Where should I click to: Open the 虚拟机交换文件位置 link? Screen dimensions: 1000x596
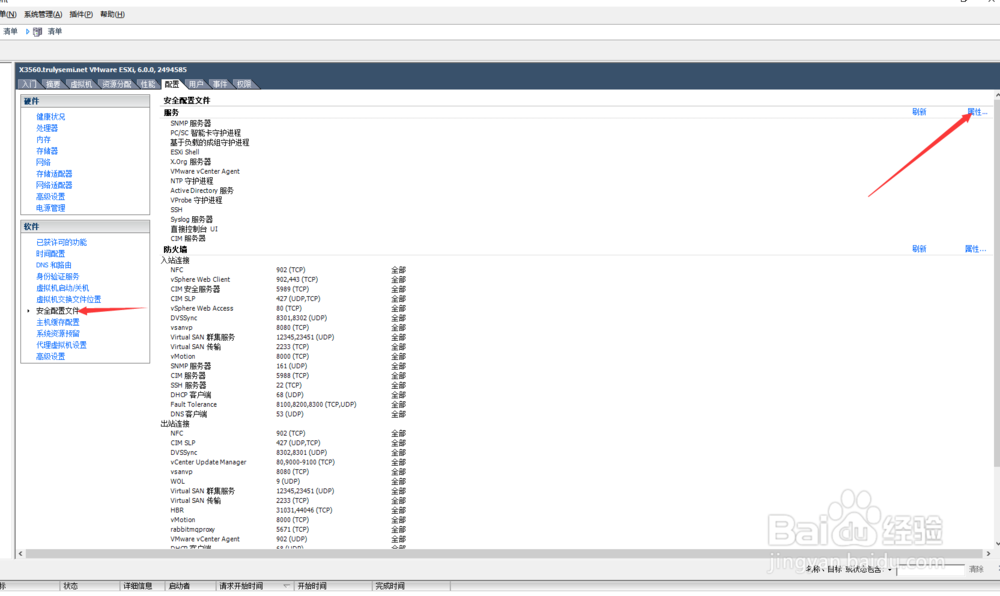pyautogui.click(x=68, y=300)
